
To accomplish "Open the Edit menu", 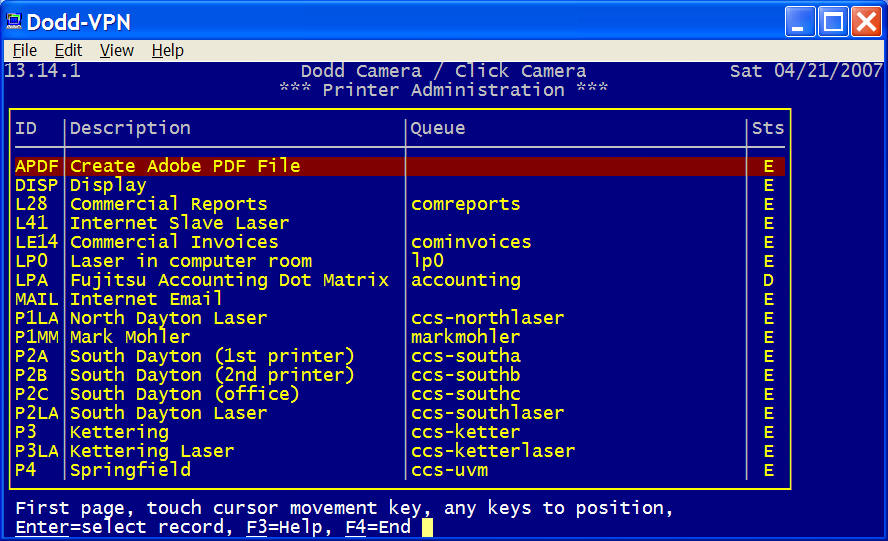I will (68, 50).
